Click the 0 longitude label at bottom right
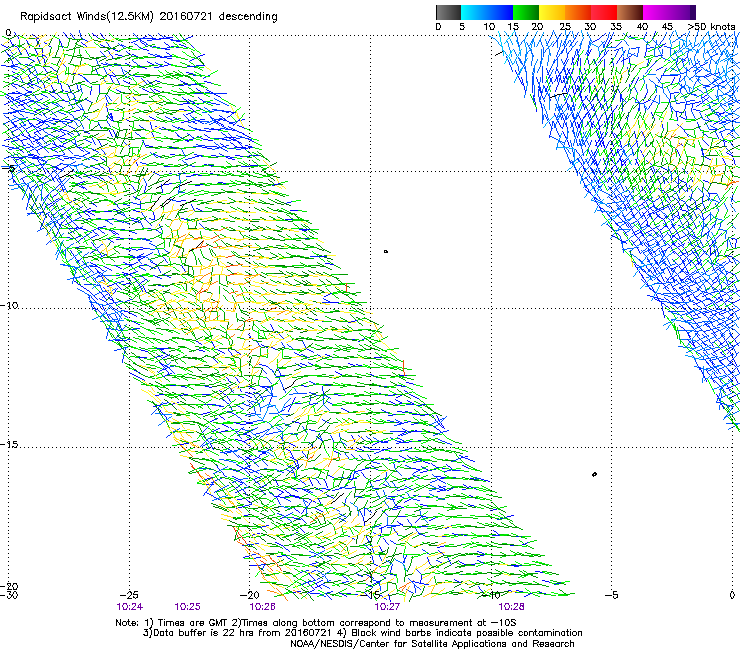 [x=732, y=595]
